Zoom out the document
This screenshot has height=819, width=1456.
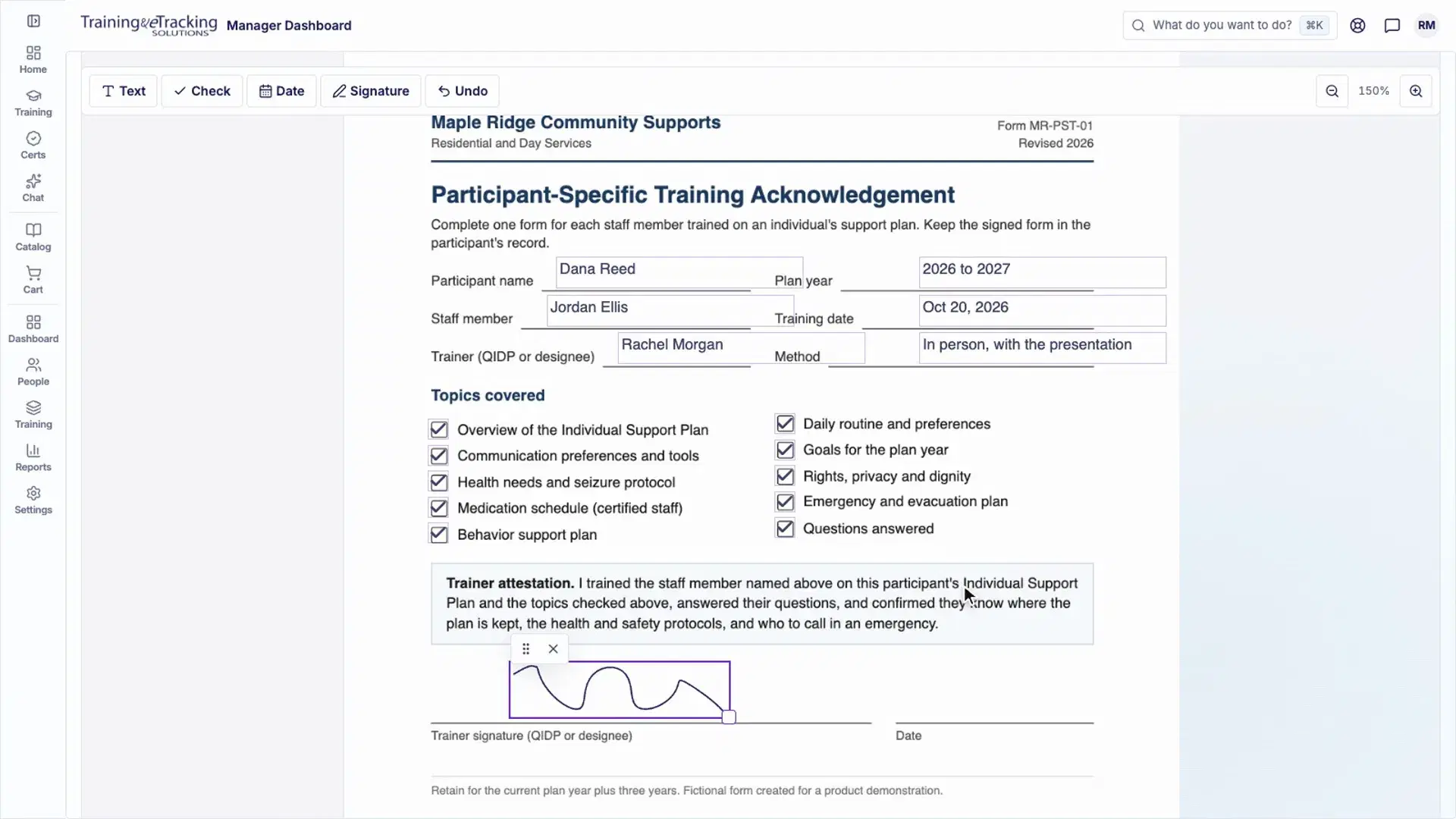click(1332, 91)
